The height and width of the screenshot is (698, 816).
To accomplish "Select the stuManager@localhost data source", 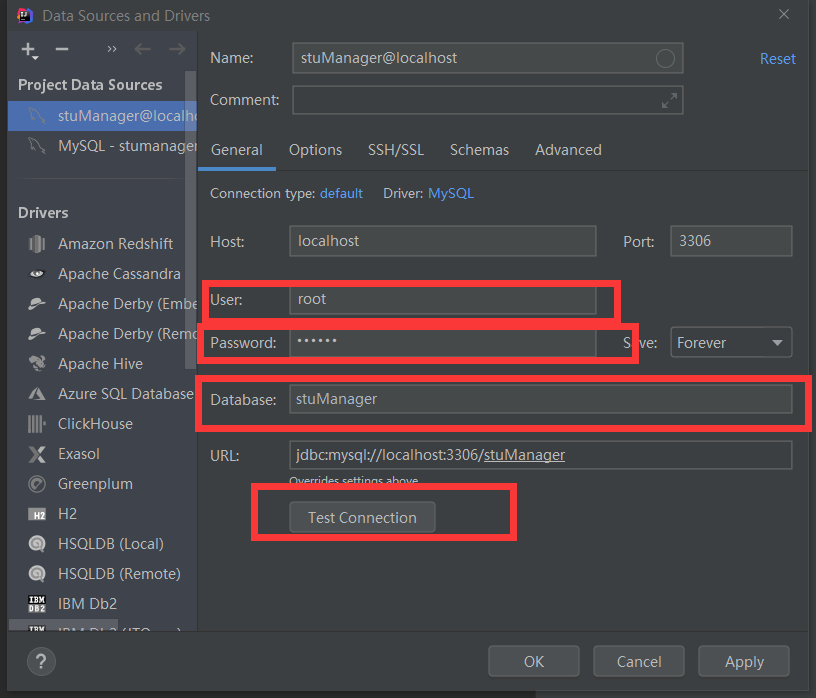I will click(x=103, y=116).
